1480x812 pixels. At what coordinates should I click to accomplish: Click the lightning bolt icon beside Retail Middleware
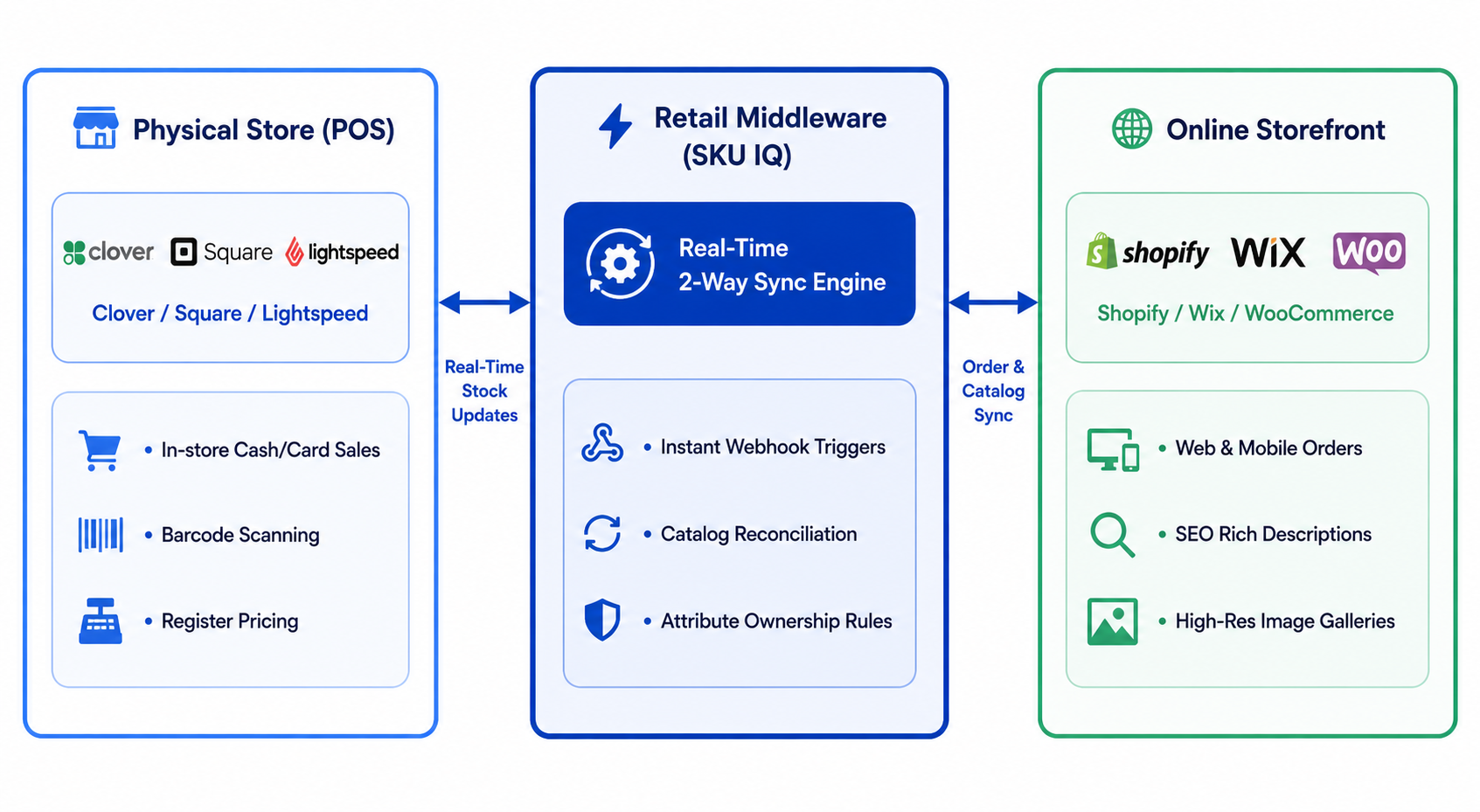615,127
